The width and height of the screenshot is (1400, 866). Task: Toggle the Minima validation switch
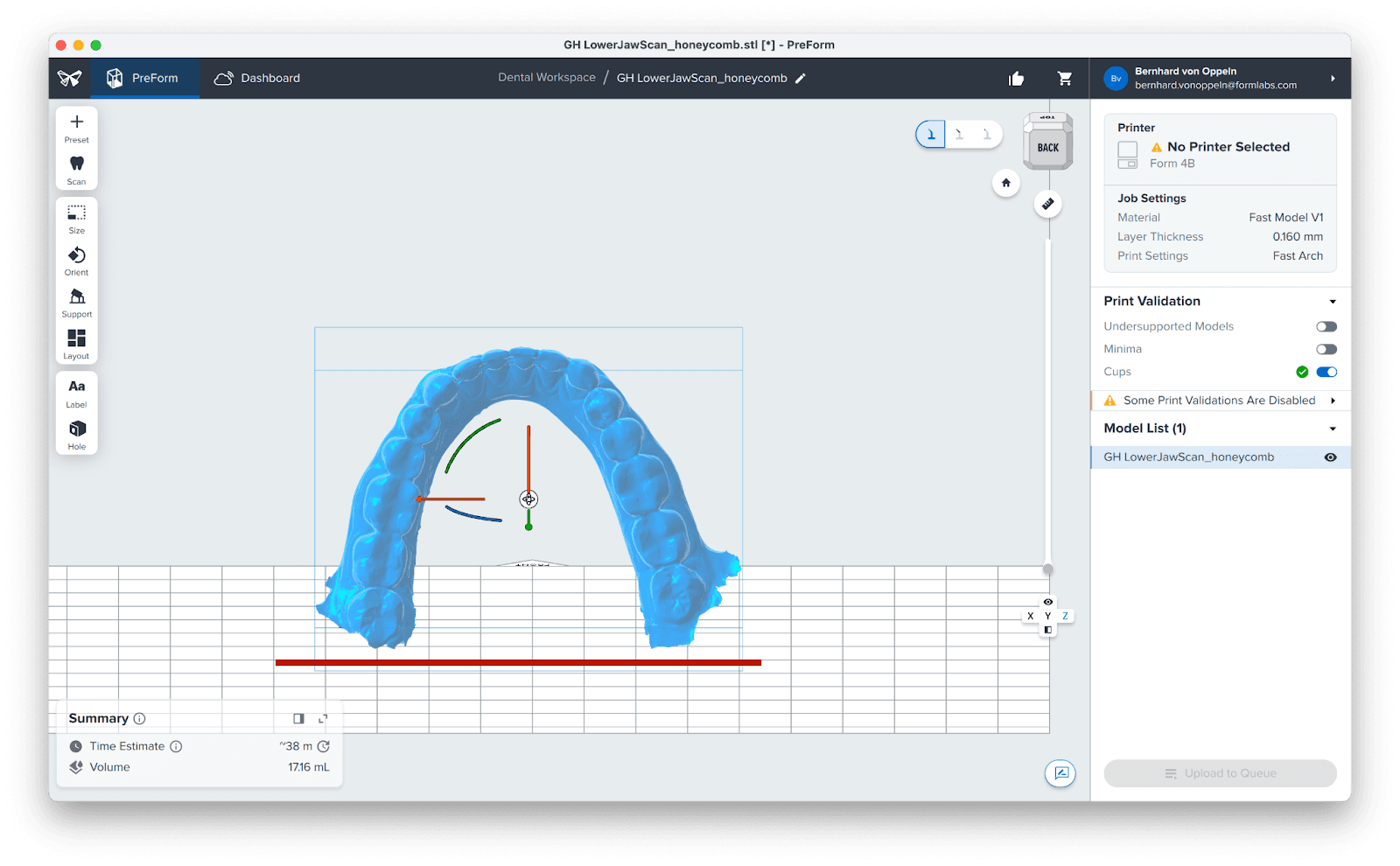click(1326, 349)
